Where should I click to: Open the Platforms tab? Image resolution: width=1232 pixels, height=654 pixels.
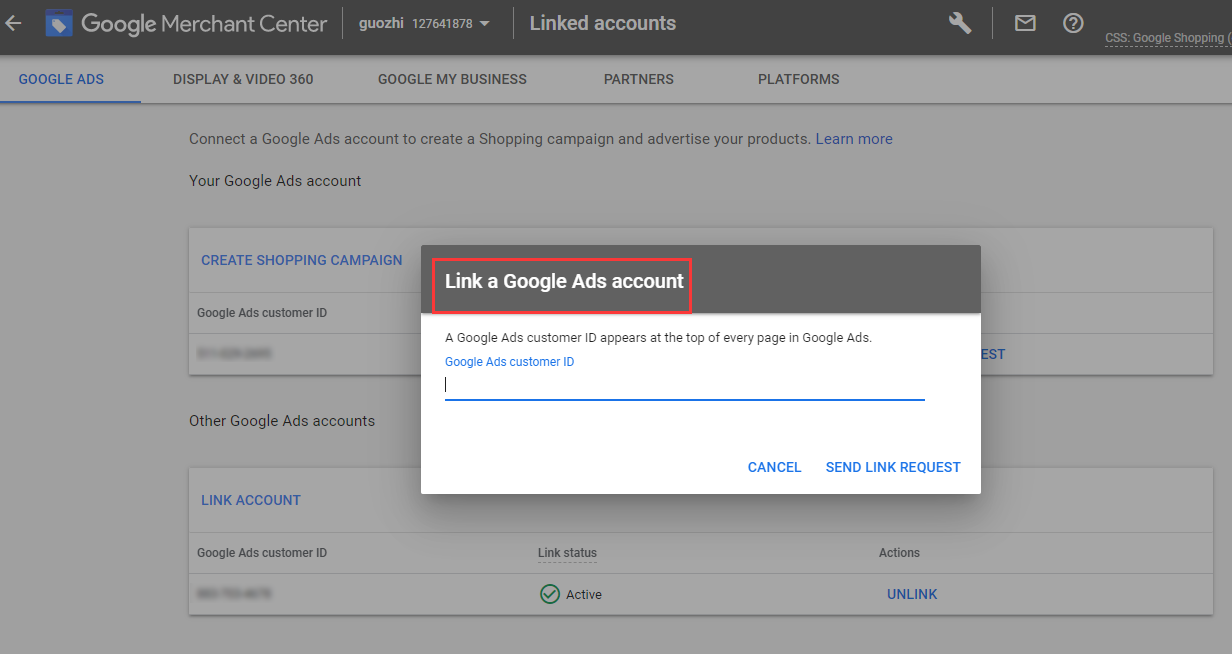(x=798, y=79)
